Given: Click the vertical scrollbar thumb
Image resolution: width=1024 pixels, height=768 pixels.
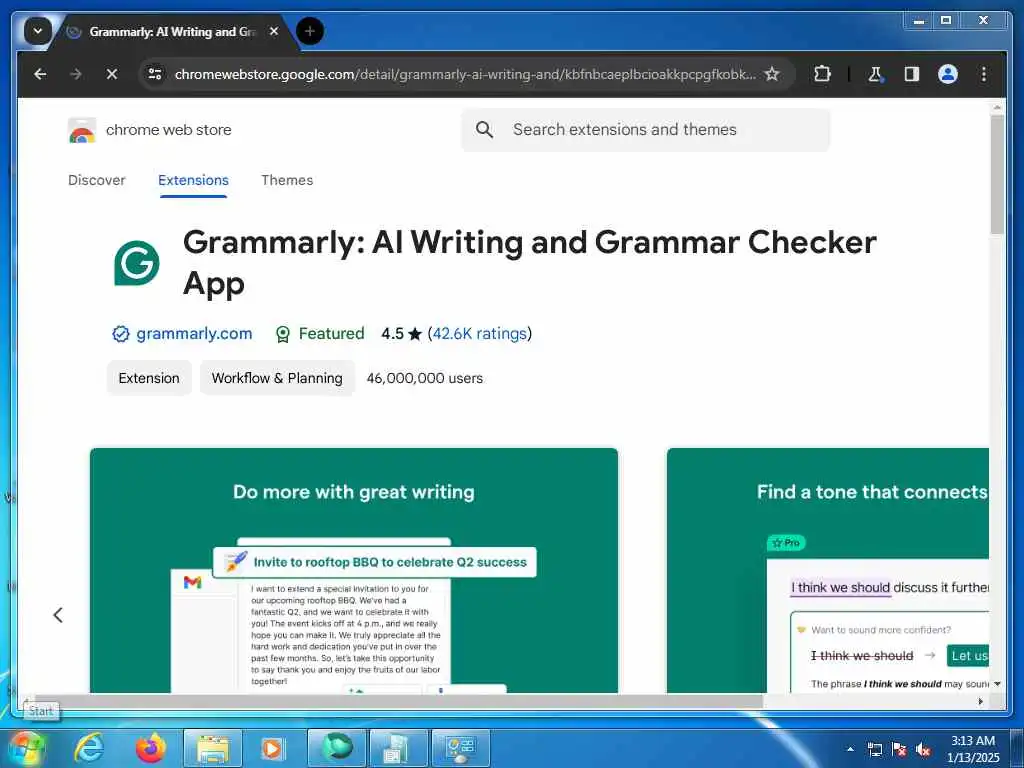Looking at the screenshot, I should (x=997, y=174).
